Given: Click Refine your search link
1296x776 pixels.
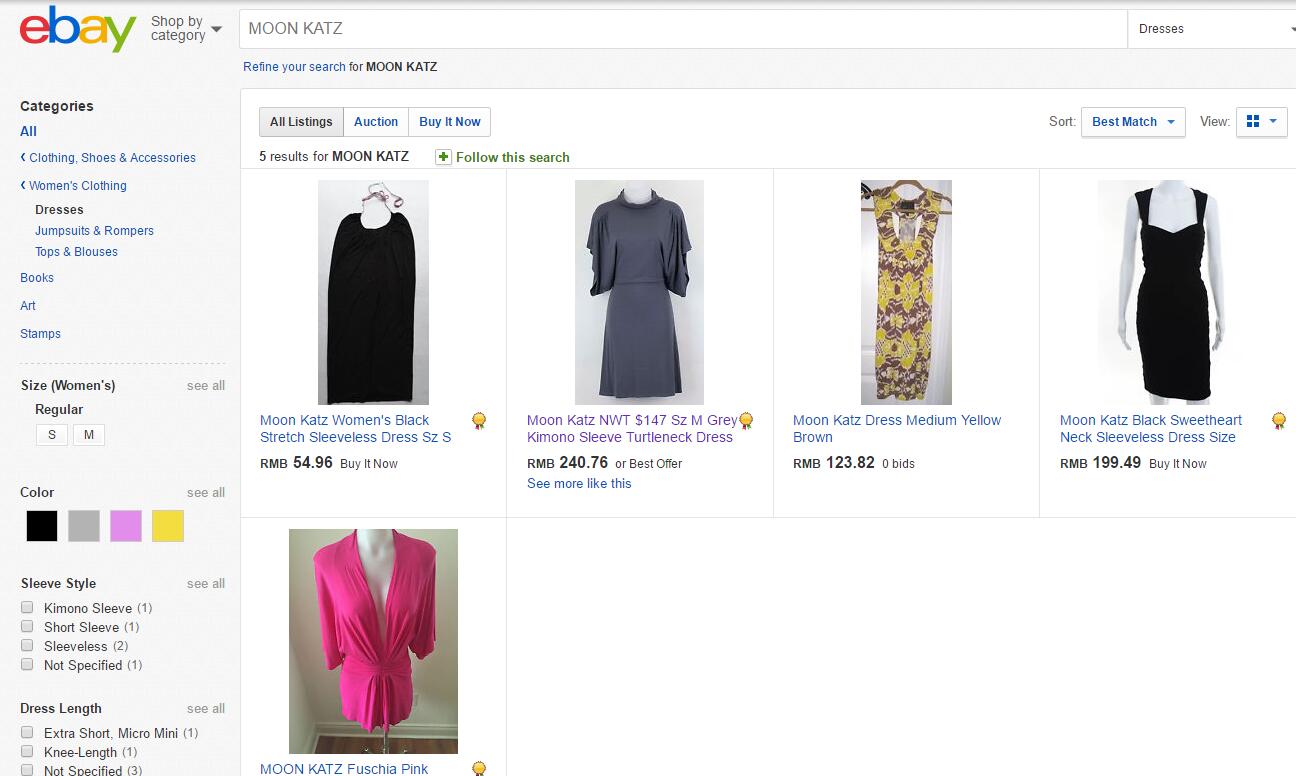Looking at the screenshot, I should 294,67.
